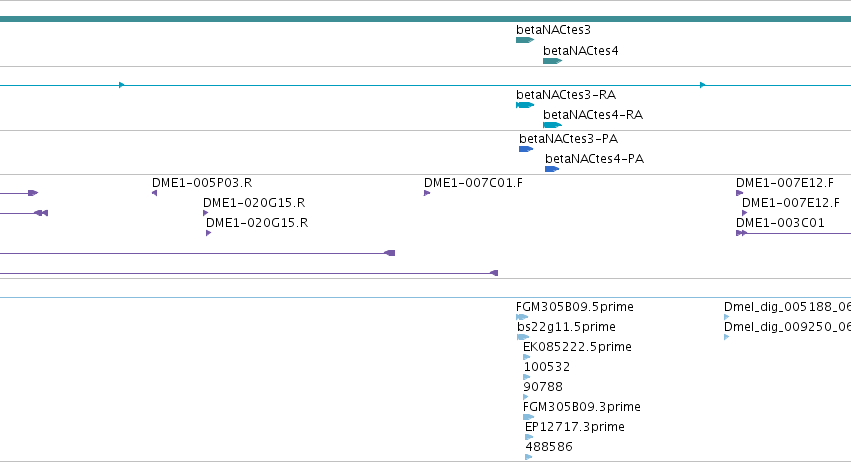
Task: Select the FGM305B09.3prime label
Action: tap(582, 407)
